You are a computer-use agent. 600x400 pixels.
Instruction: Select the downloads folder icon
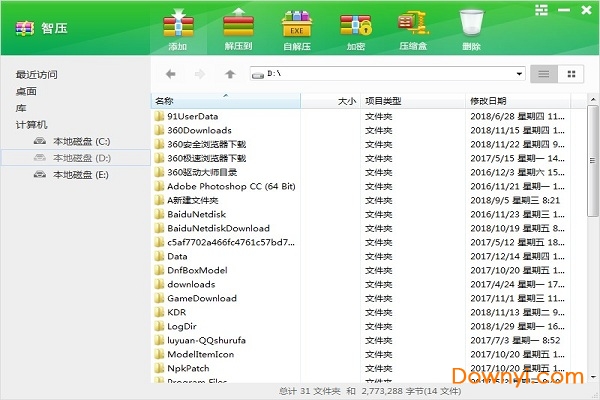[x=159, y=284]
